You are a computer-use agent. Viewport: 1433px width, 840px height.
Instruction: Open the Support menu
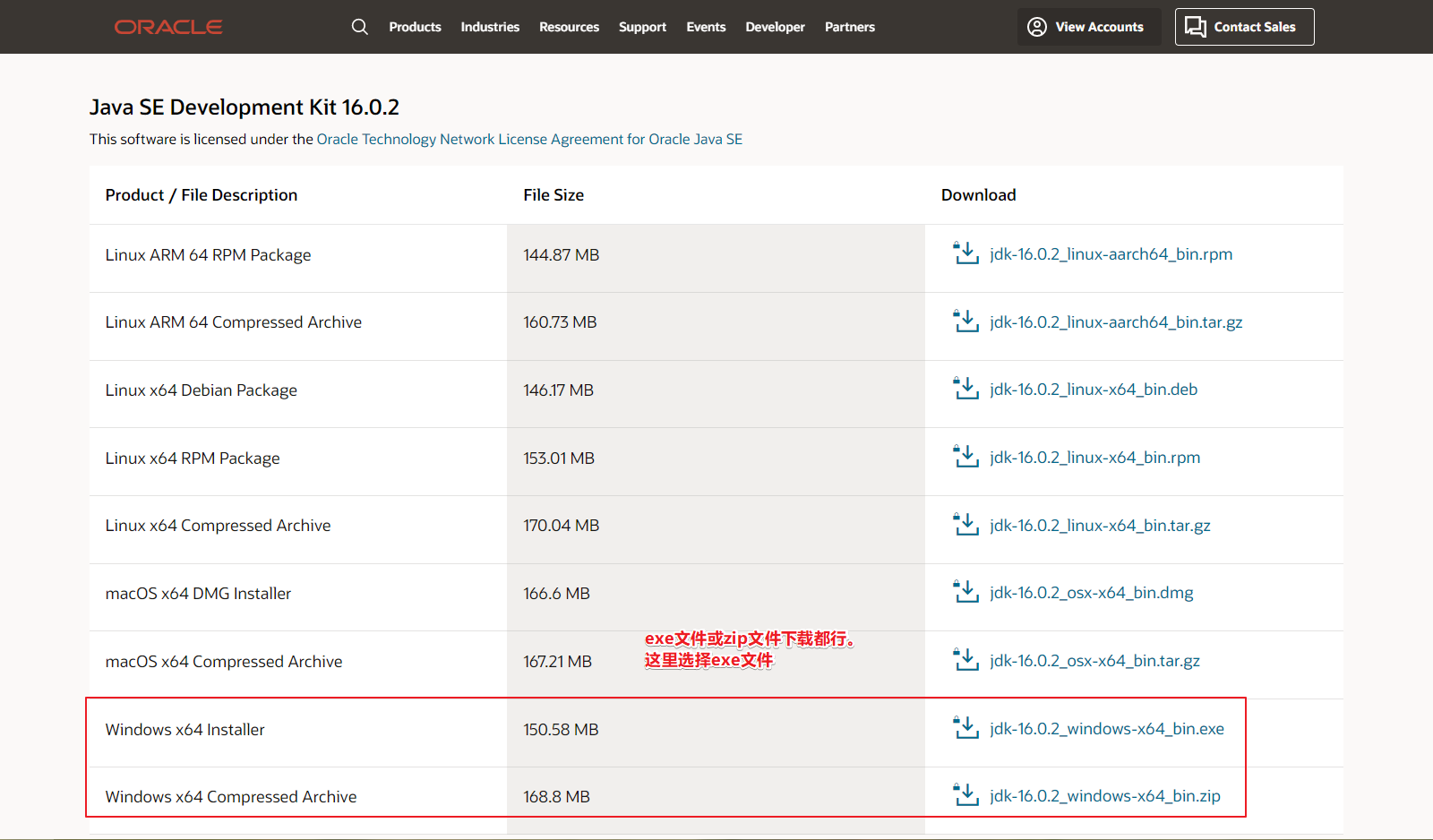point(642,27)
